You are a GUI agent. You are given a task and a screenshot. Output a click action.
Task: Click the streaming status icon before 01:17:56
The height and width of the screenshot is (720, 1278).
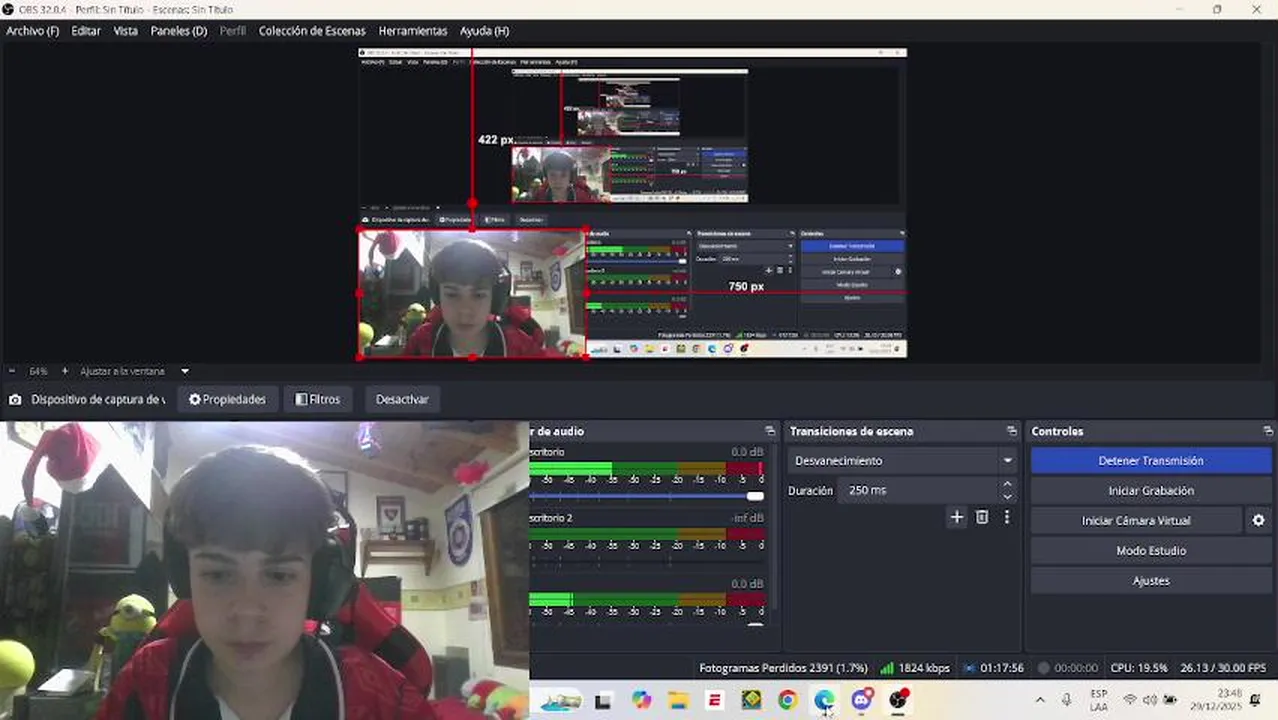point(969,668)
